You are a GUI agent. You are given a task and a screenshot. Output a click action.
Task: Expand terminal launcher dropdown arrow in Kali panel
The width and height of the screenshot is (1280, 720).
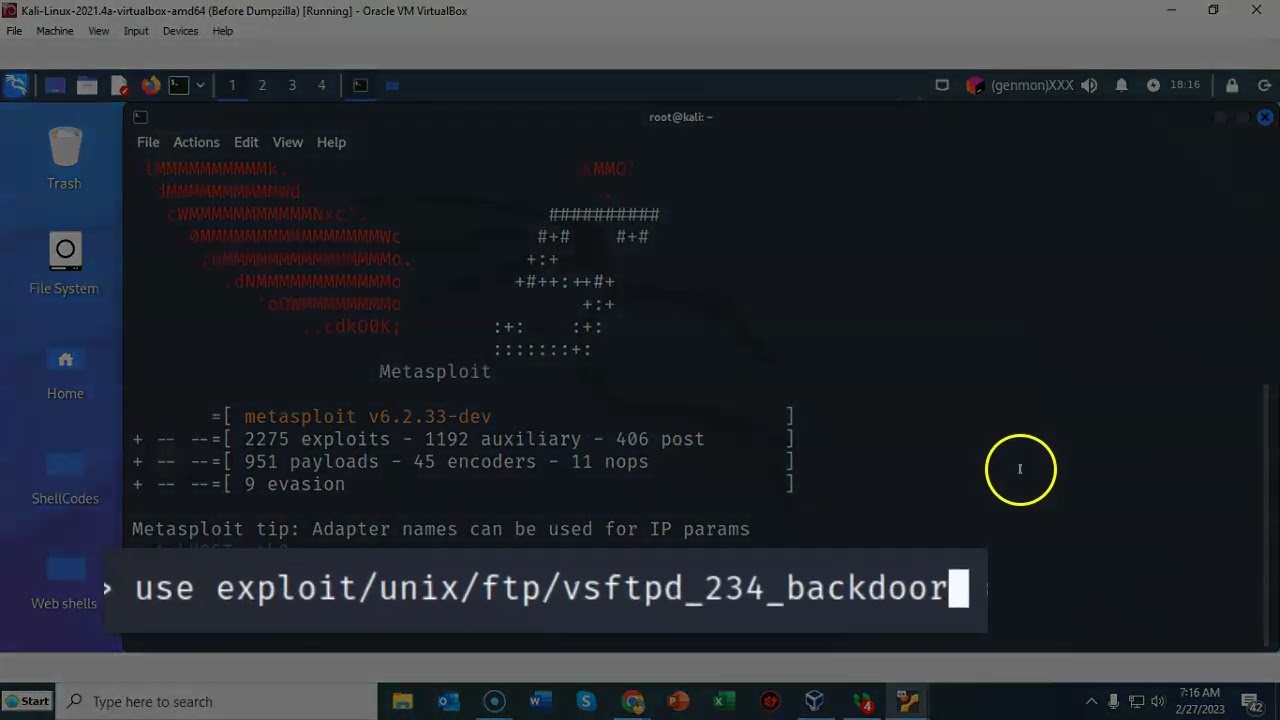[200, 86]
